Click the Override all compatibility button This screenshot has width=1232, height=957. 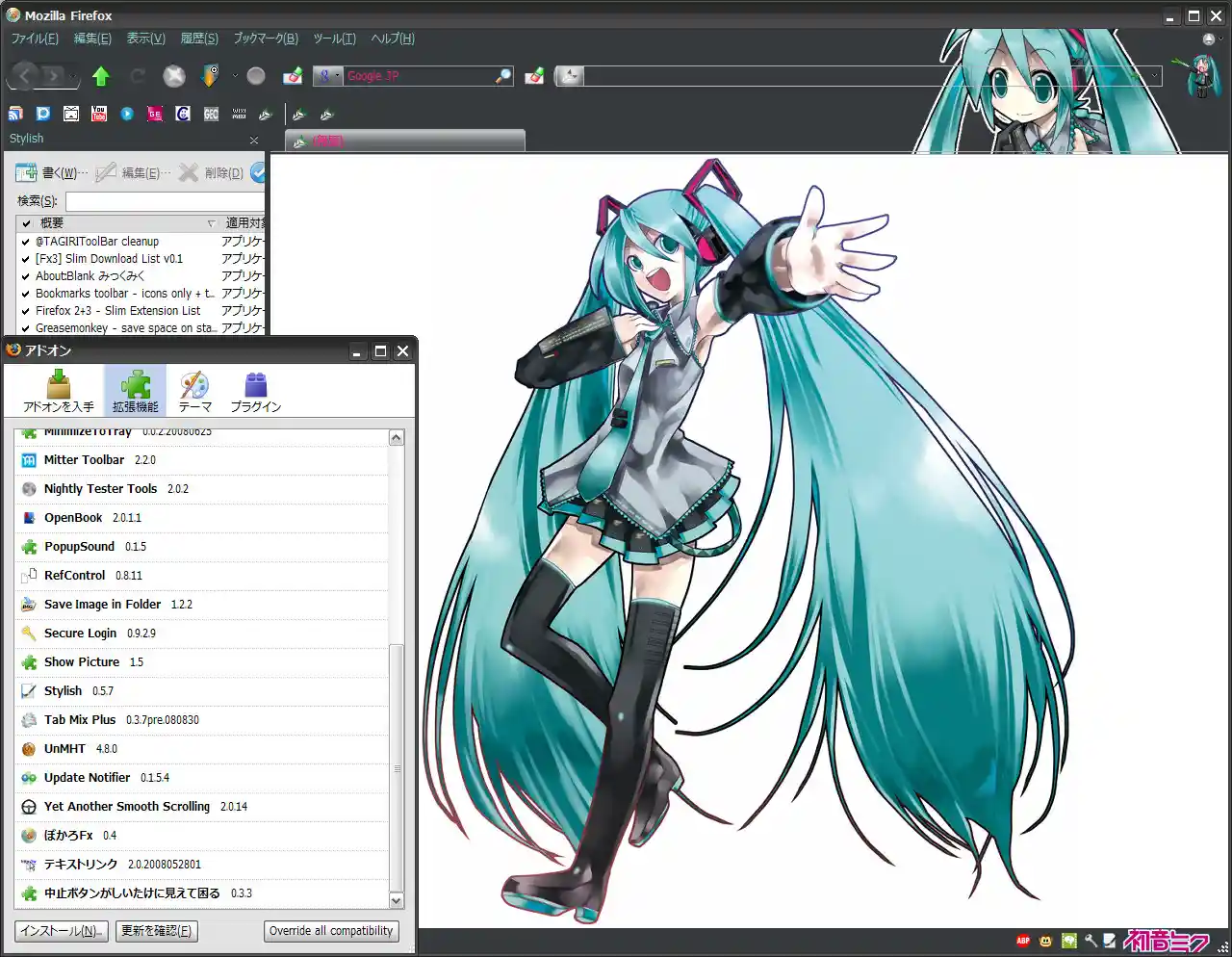331,931
